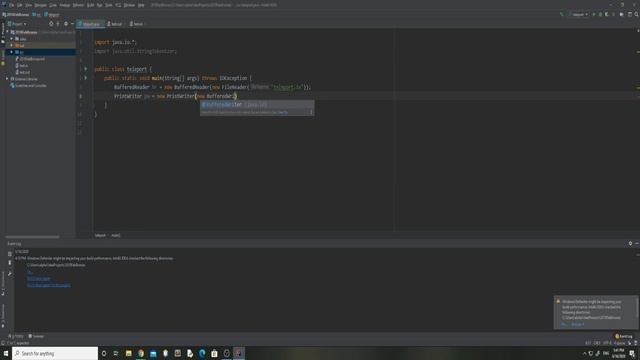The height and width of the screenshot is (360, 640).
Task: Toggle scroll to end icon in Event Log
Action: coord(10,263)
